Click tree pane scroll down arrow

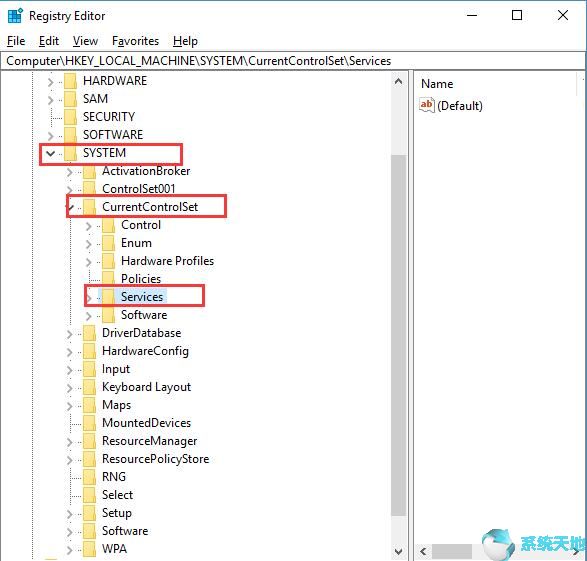point(399,551)
